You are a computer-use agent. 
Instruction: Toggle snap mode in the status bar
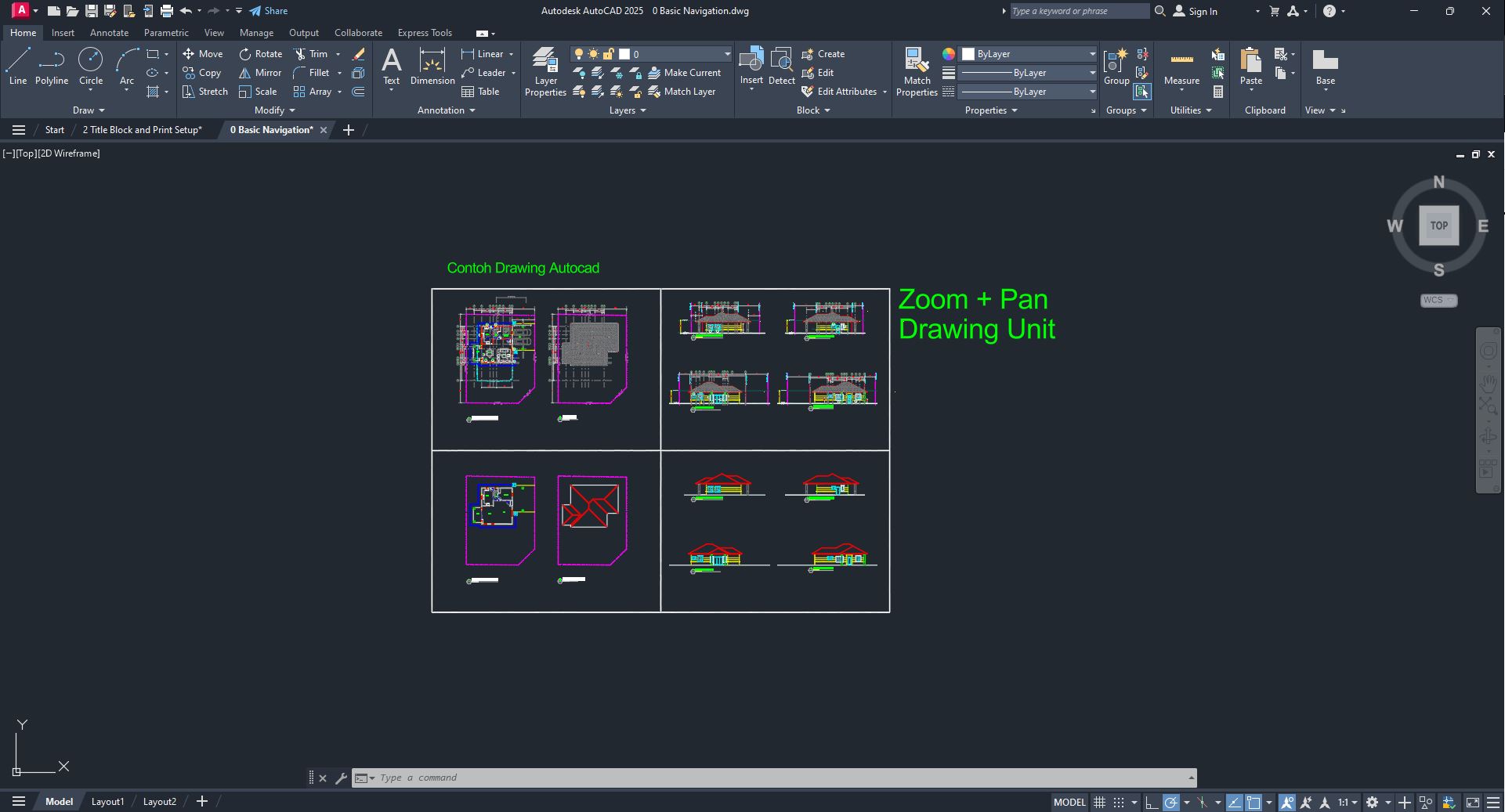click(1117, 802)
